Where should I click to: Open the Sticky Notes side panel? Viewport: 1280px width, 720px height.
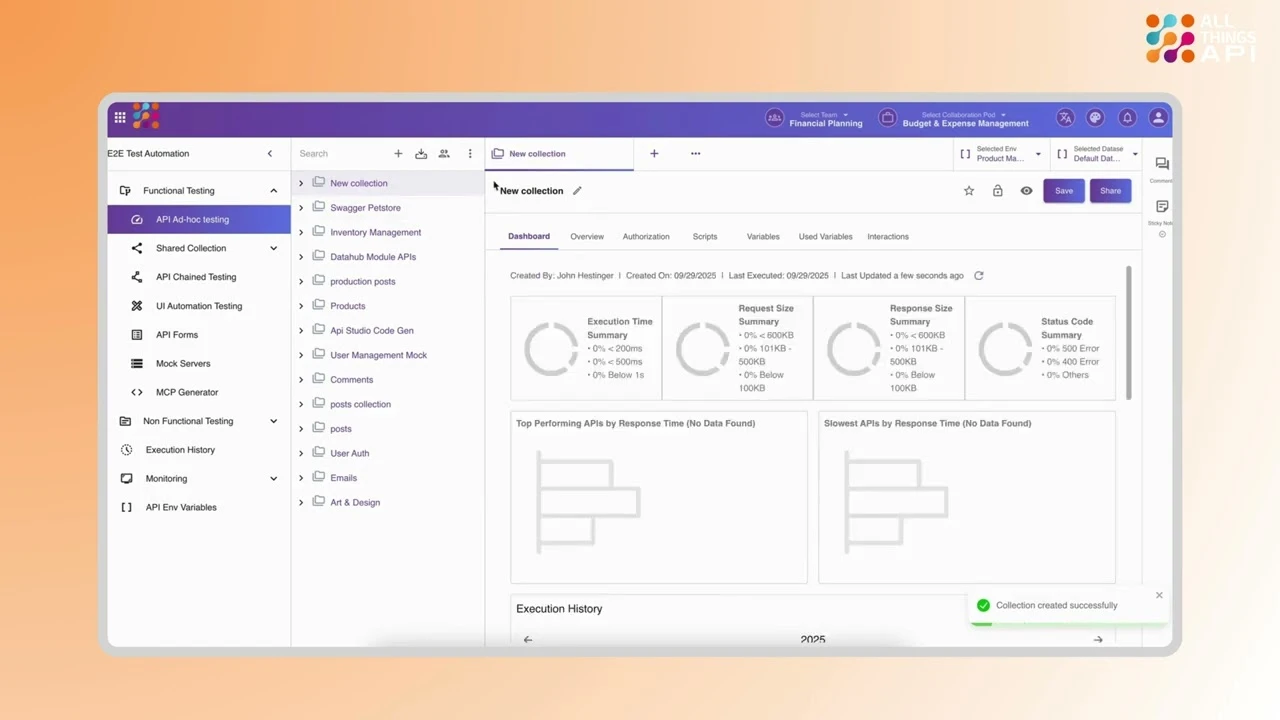point(1162,208)
